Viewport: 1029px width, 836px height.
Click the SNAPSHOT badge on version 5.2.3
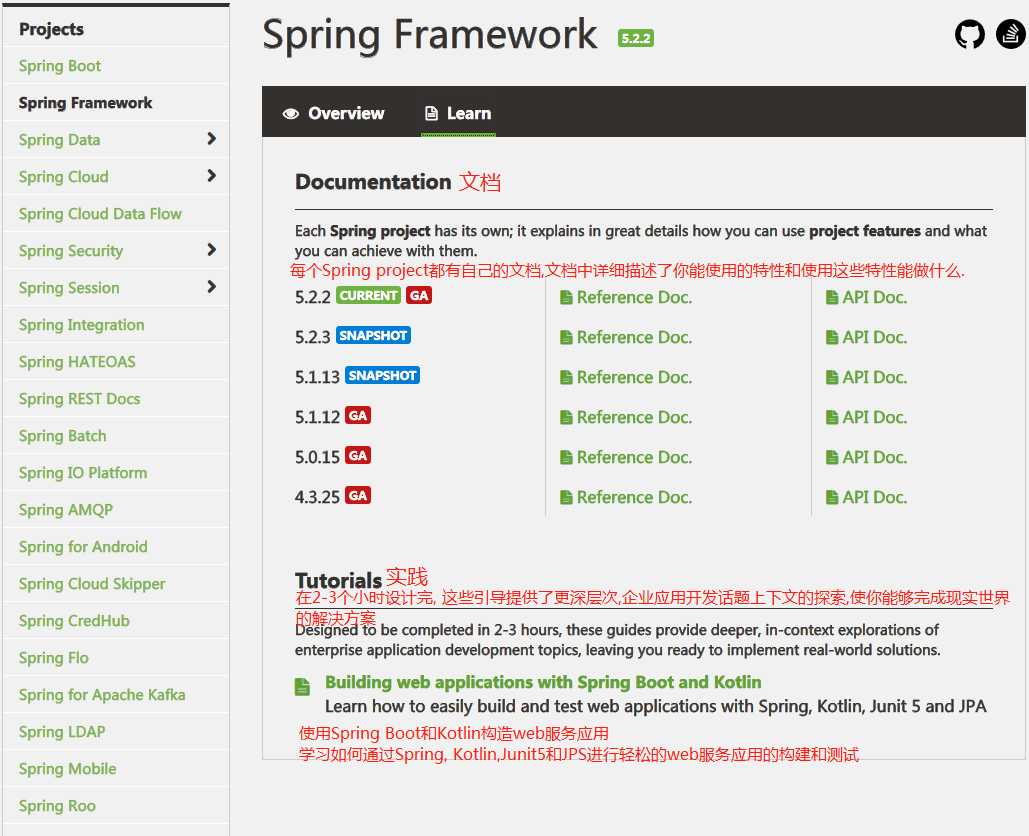(x=373, y=335)
